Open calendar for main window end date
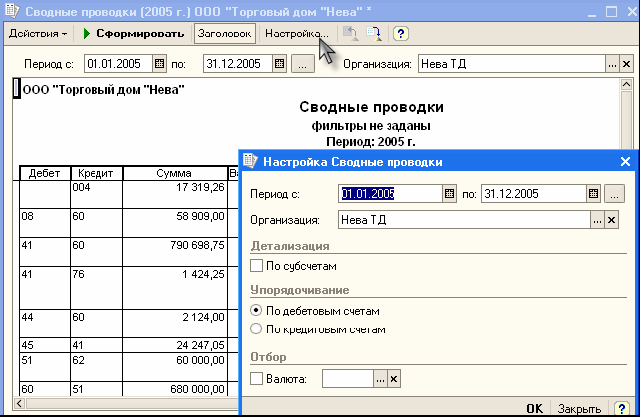The image size is (640, 417). pos(279,64)
